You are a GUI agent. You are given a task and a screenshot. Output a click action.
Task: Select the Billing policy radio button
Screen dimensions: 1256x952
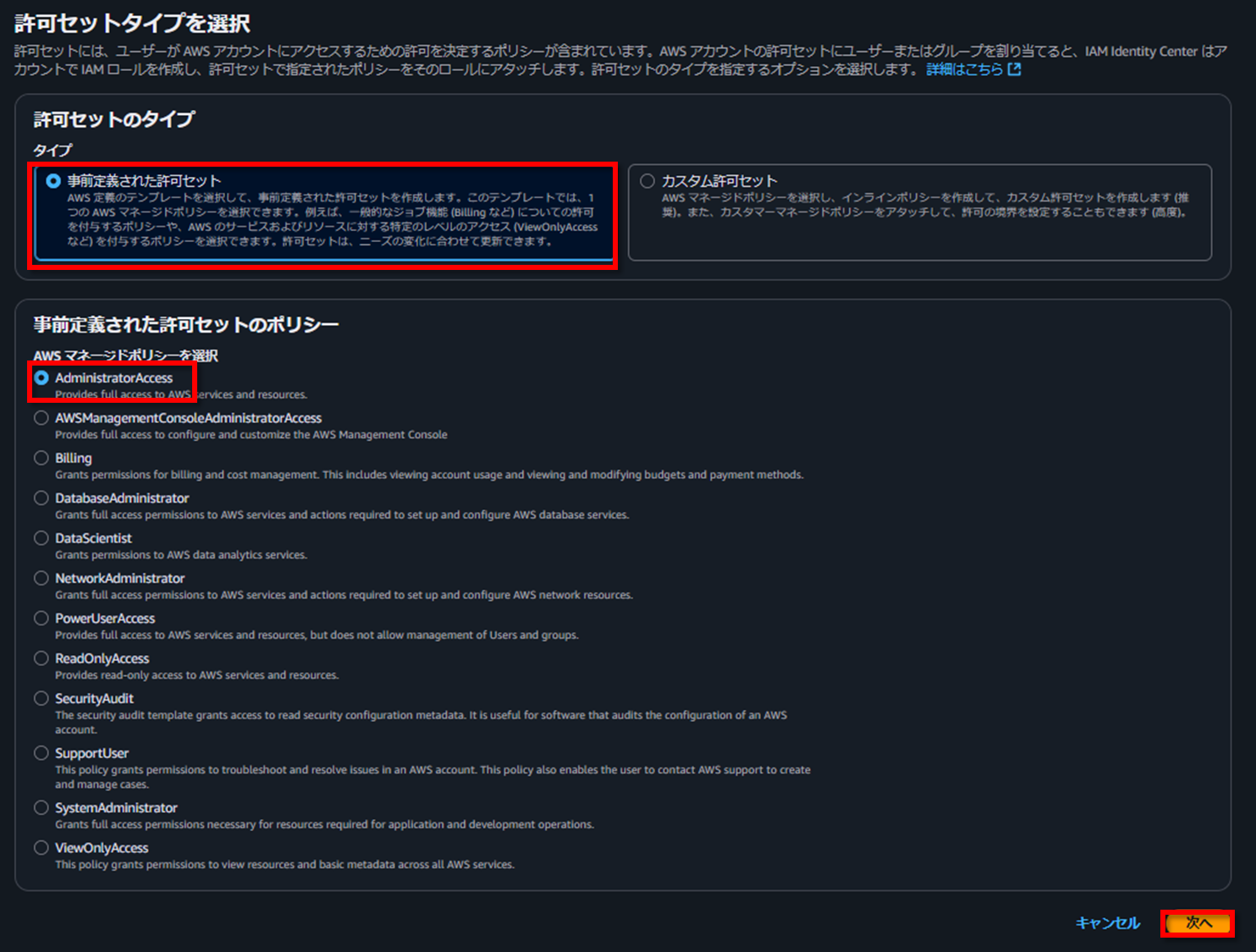41,458
